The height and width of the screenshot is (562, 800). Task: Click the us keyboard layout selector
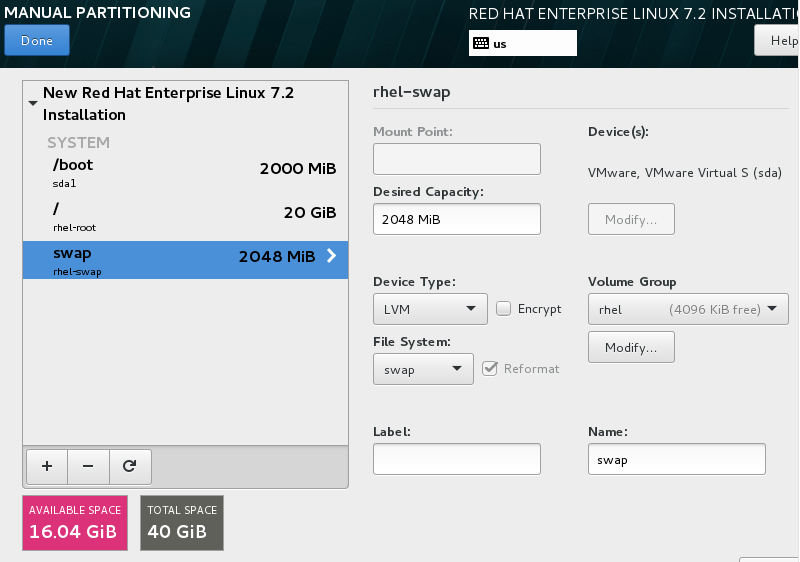523,43
